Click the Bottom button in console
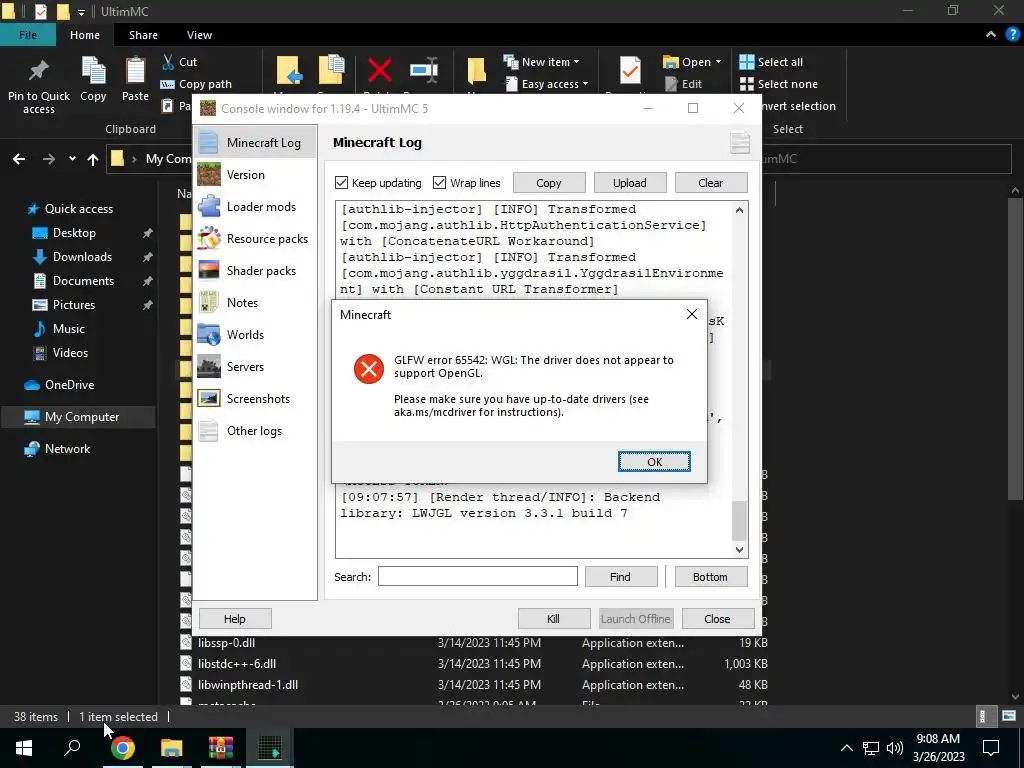1024x768 pixels. (711, 577)
